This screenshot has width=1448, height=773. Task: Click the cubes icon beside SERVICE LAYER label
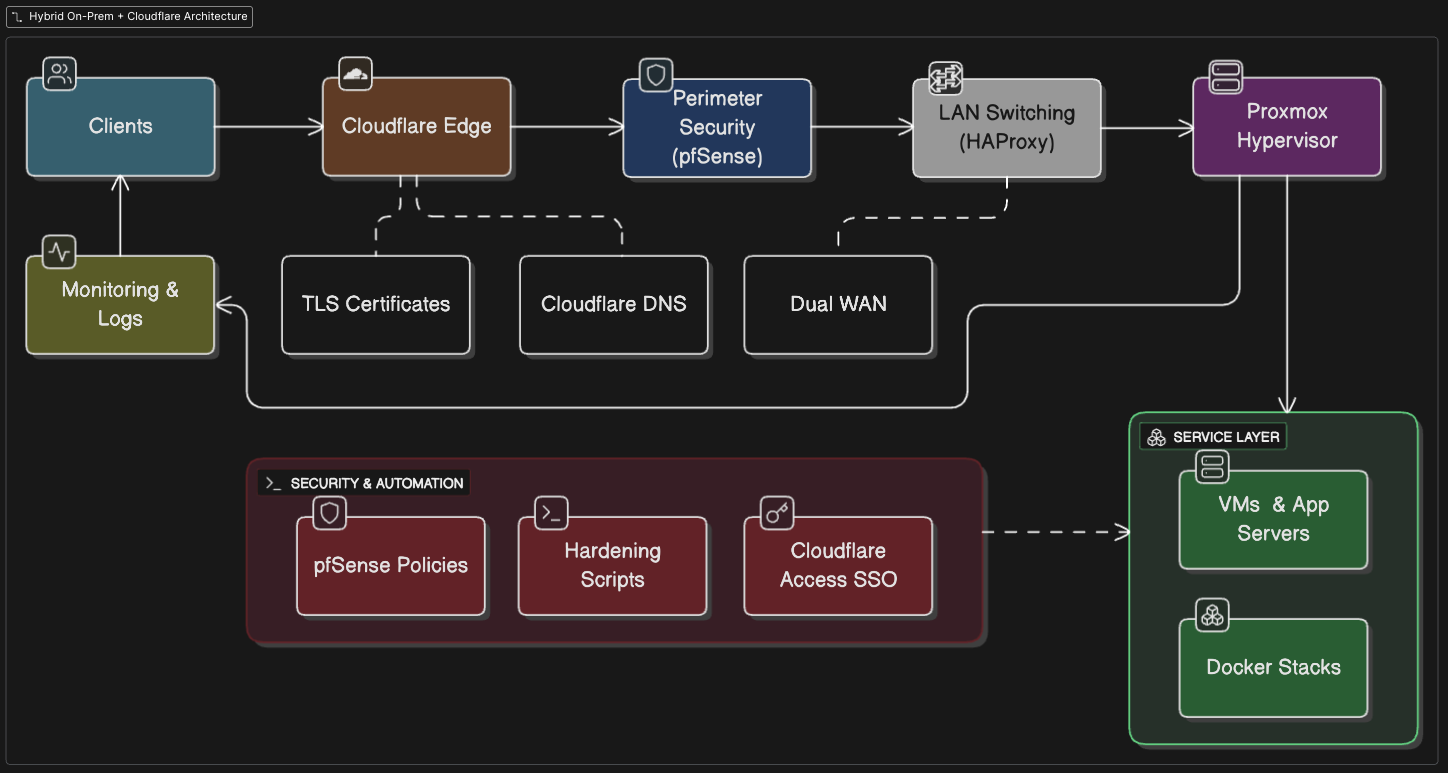tap(1156, 437)
